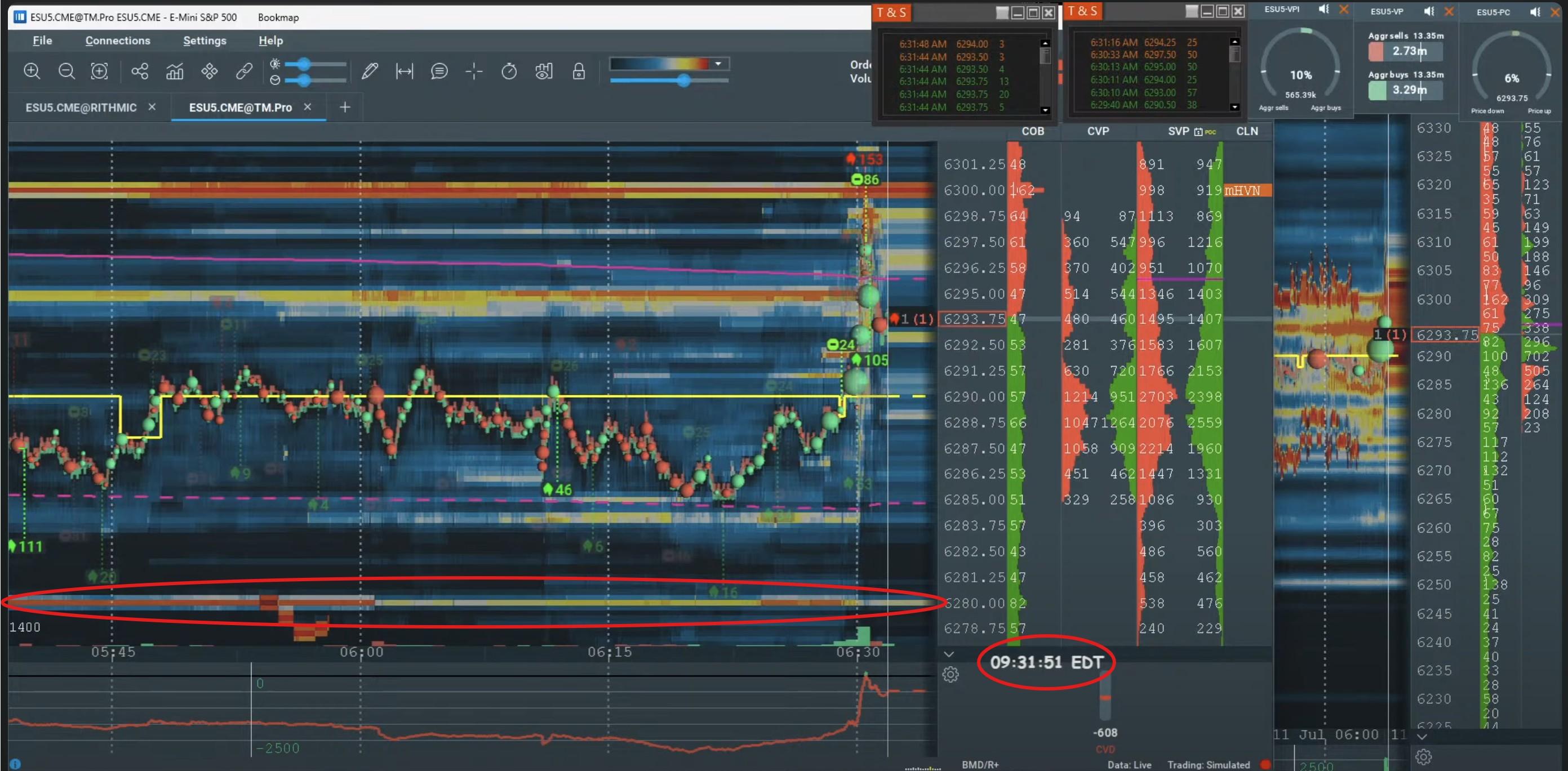Click the chain link icon
Viewport: 1568px width, 771px height.
pyautogui.click(x=244, y=71)
